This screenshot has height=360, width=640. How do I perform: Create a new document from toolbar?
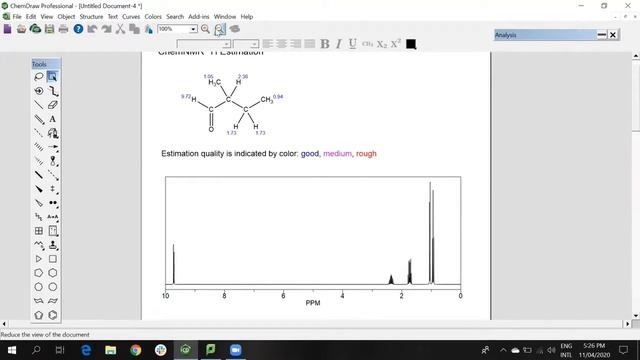pyautogui.click(x=7, y=29)
